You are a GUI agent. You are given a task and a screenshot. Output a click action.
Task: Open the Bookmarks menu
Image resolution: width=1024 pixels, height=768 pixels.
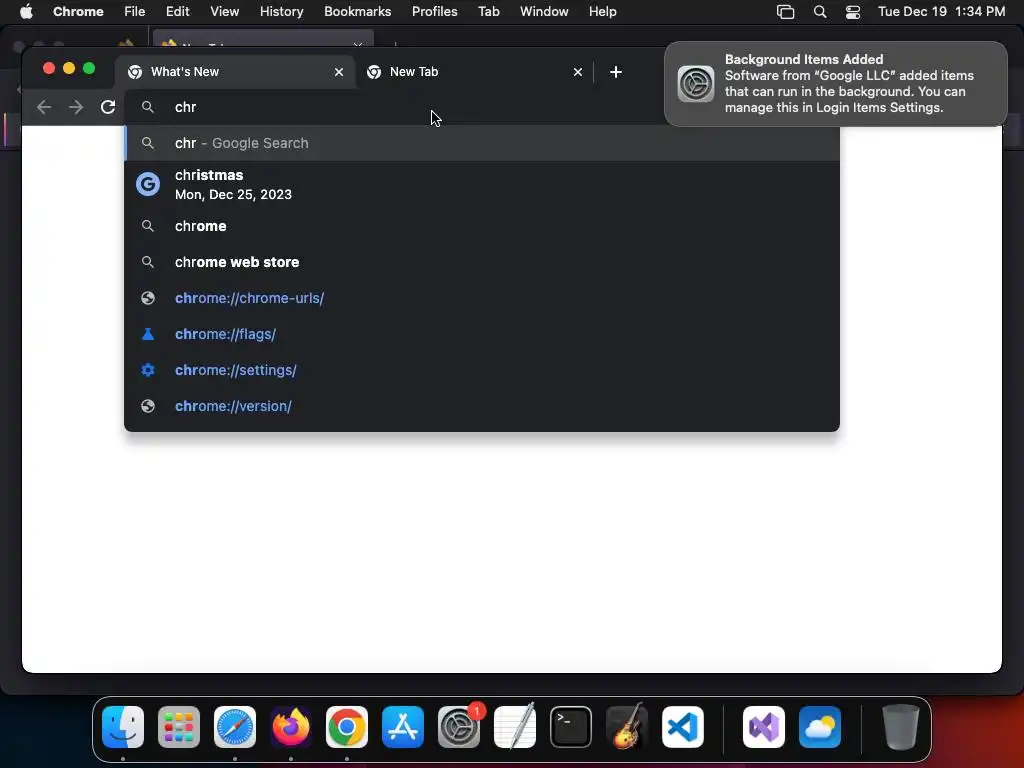(x=358, y=12)
